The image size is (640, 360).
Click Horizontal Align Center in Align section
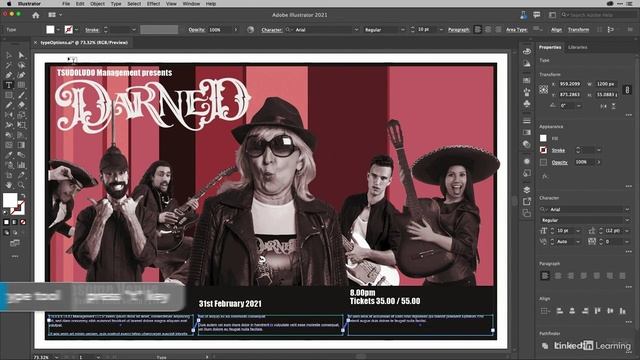point(572,311)
